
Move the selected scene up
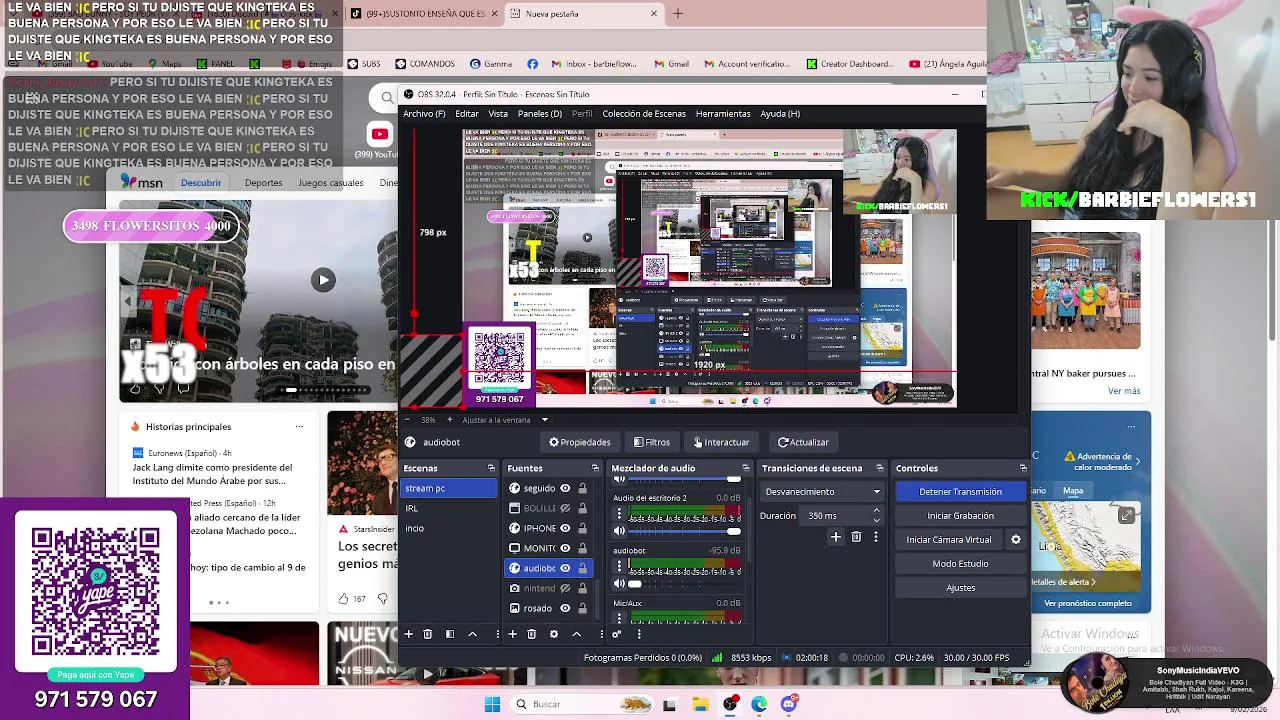[472, 634]
